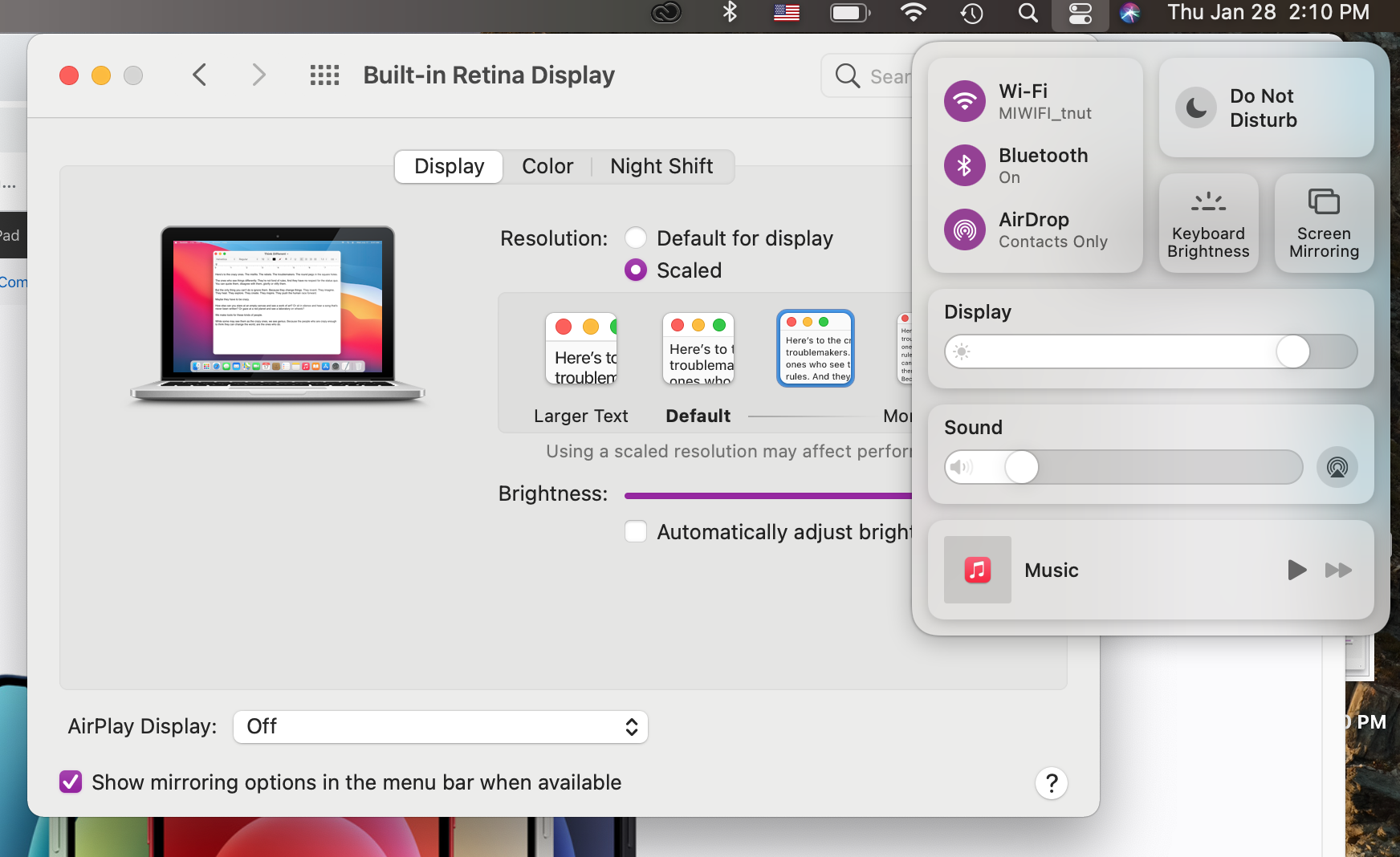Click the AirPlay audio output icon
This screenshot has height=857, width=1400.
pos(1337,467)
